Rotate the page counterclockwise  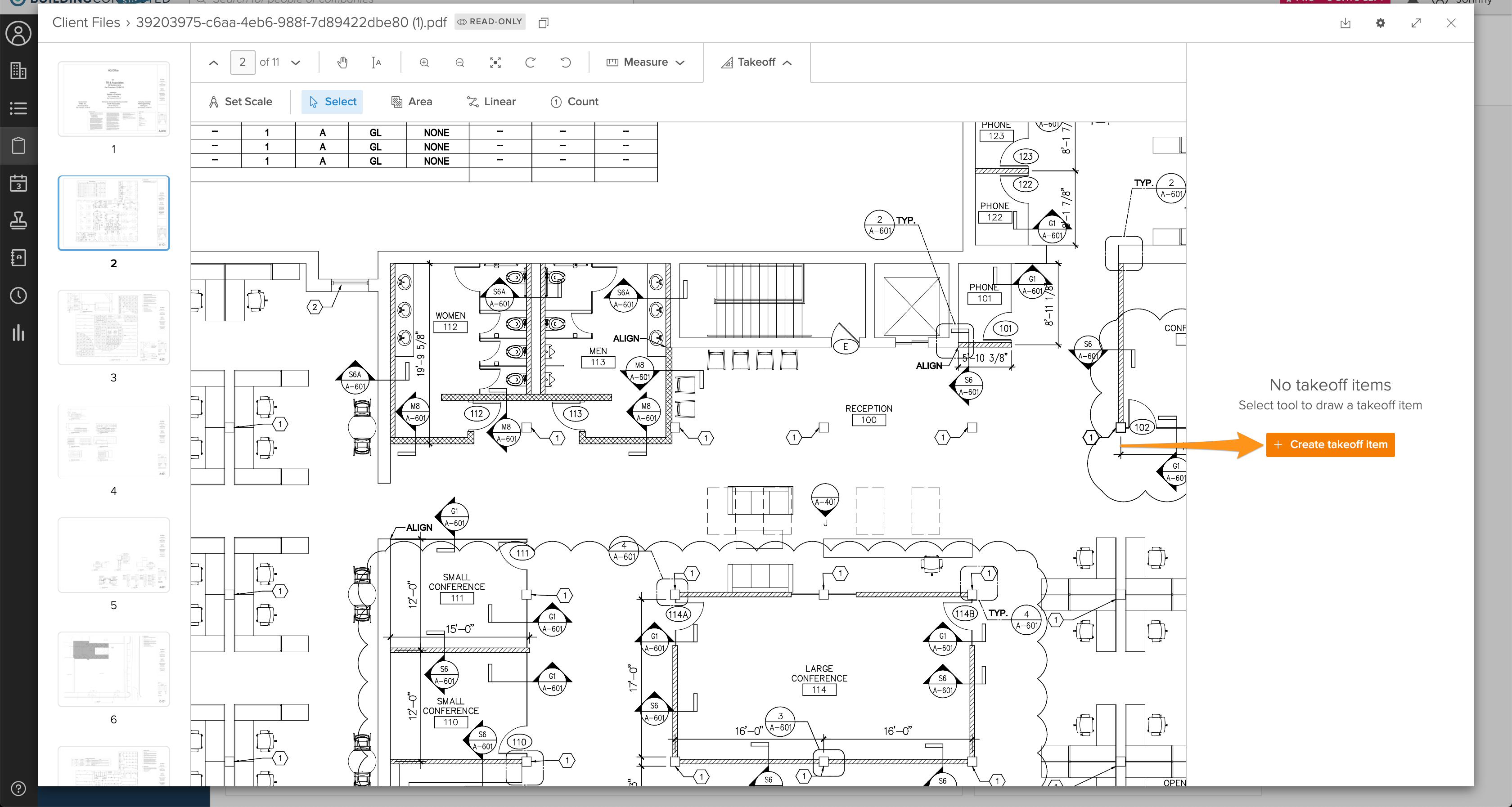[565, 62]
